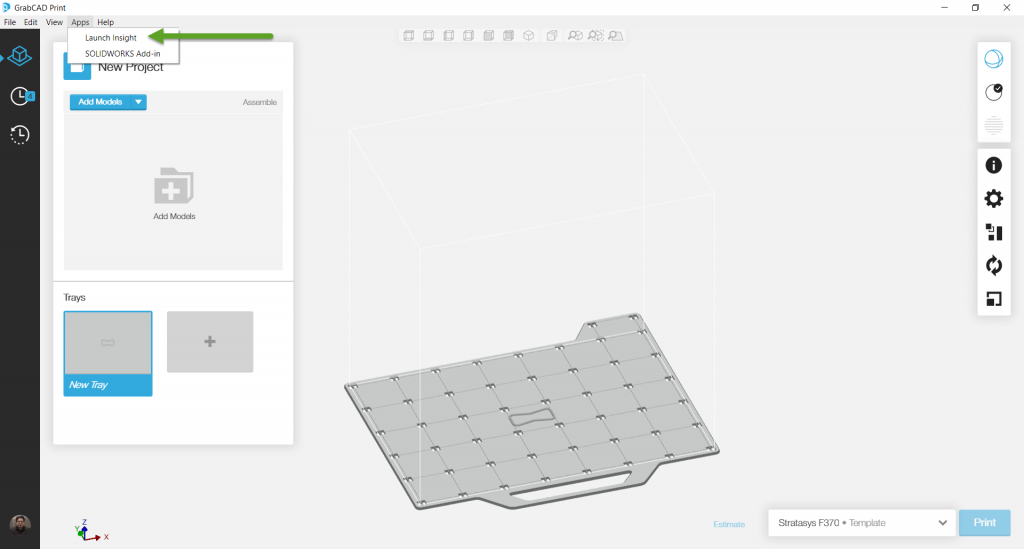Choose SOLIDWORKS Add-in menu entry
Screen dimensions: 1024x549
tap(122, 53)
